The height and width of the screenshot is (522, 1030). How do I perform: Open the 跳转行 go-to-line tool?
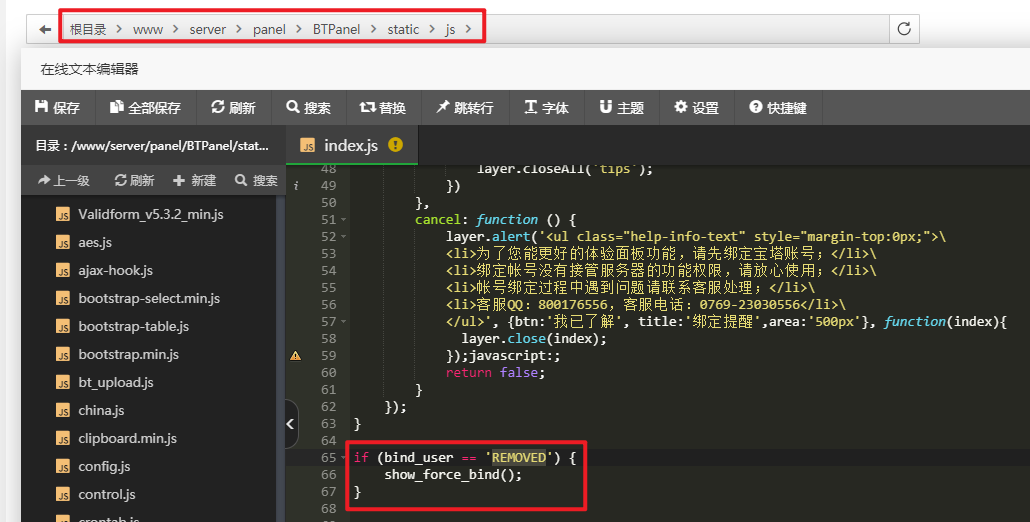(465, 108)
